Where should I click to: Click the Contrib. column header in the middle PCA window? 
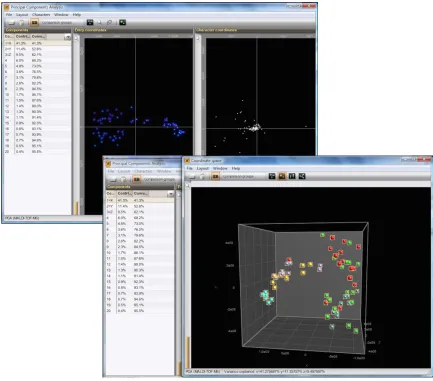(124, 194)
